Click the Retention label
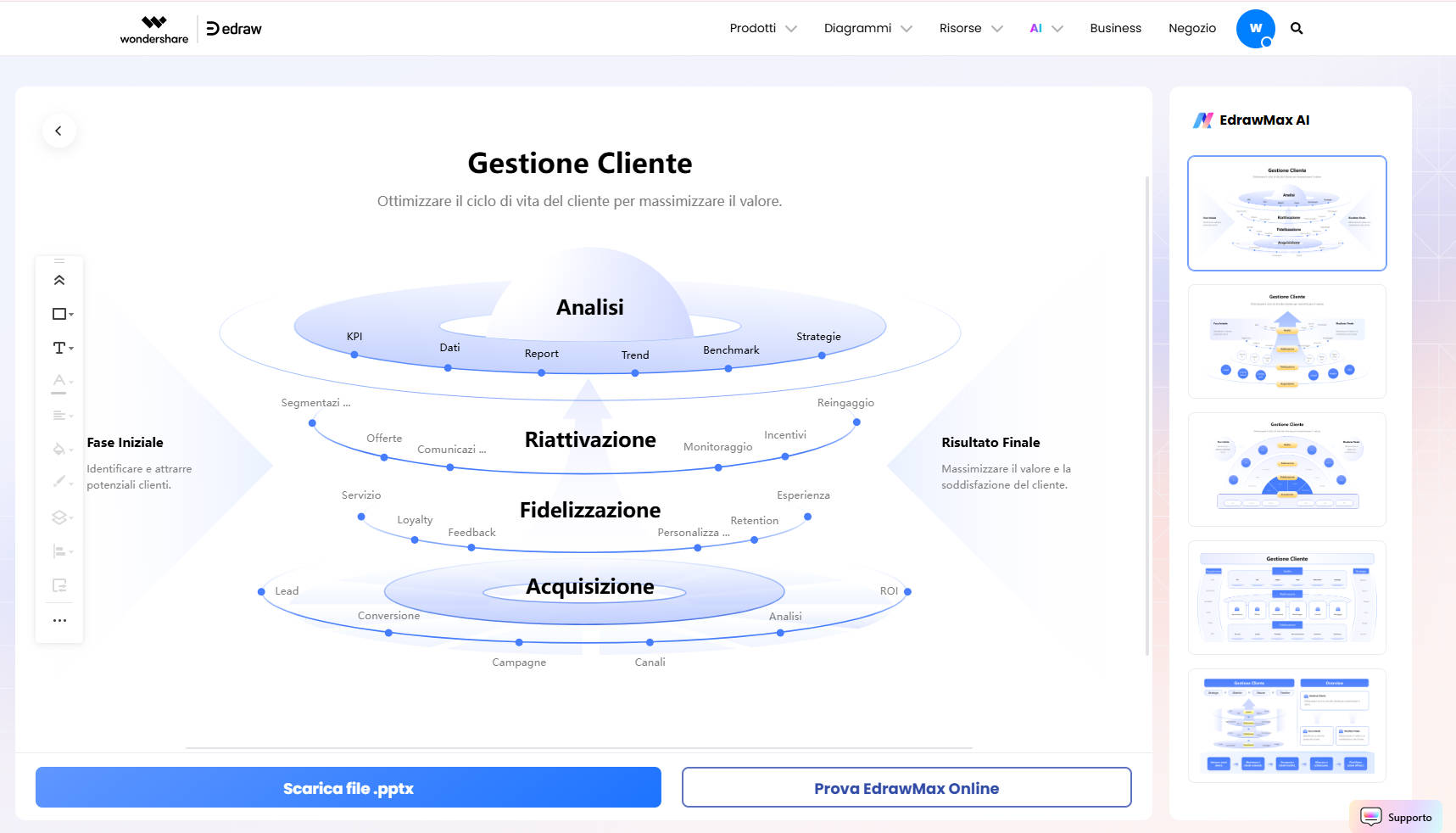Screen dimensions: 1456x833 tap(755, 521)
